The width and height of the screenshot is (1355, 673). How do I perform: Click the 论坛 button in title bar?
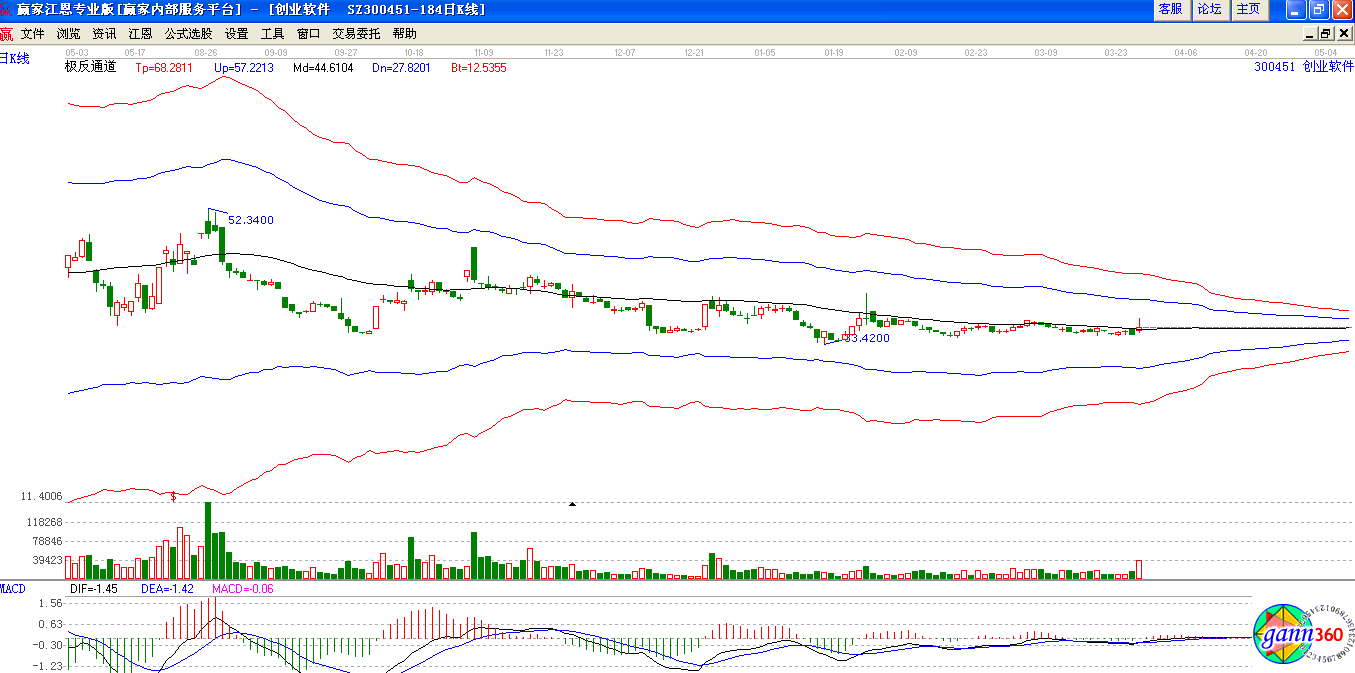point(1209,9)
